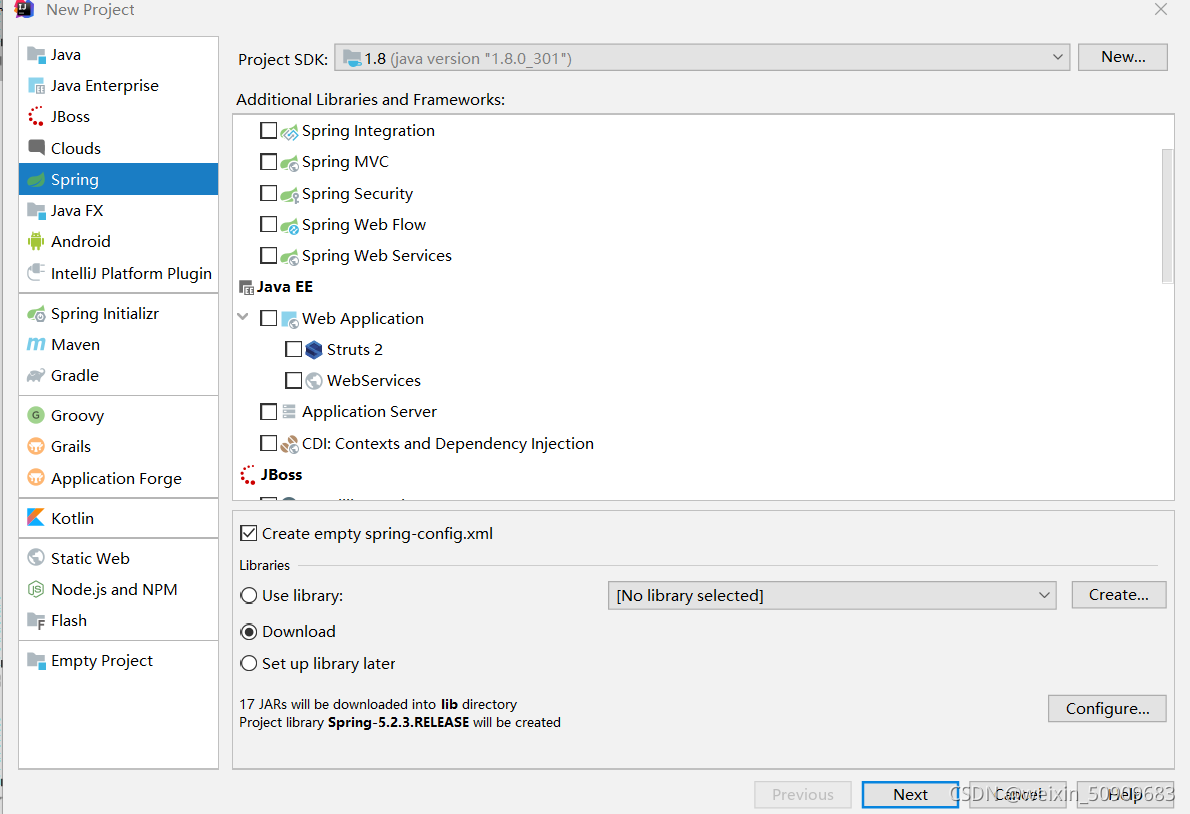Choose Kotlin project type label
Image resolution: width=1190 pixels, height=814 pixels.
[x=73, y=518]
